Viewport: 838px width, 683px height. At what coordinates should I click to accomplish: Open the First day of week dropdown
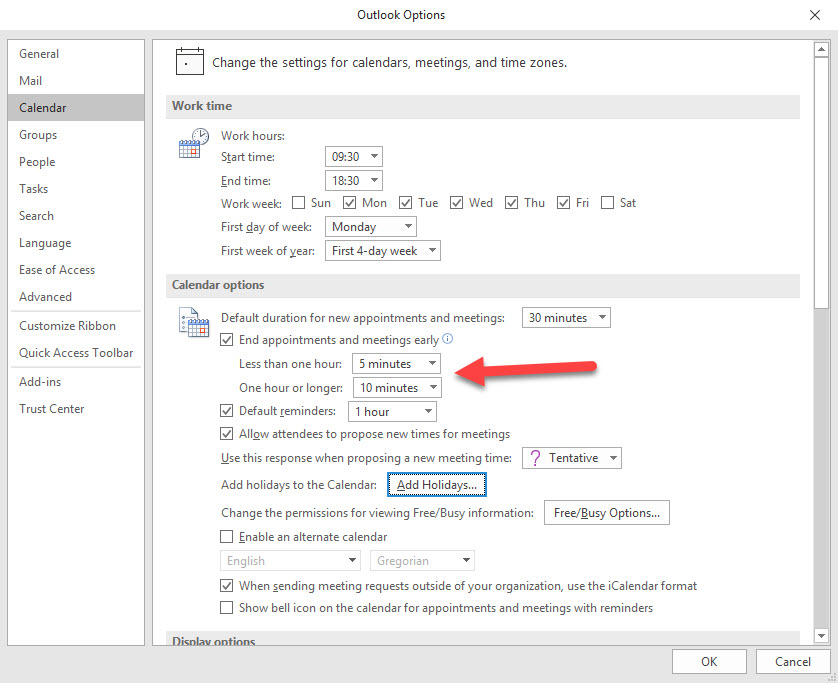tap(370, 227)
